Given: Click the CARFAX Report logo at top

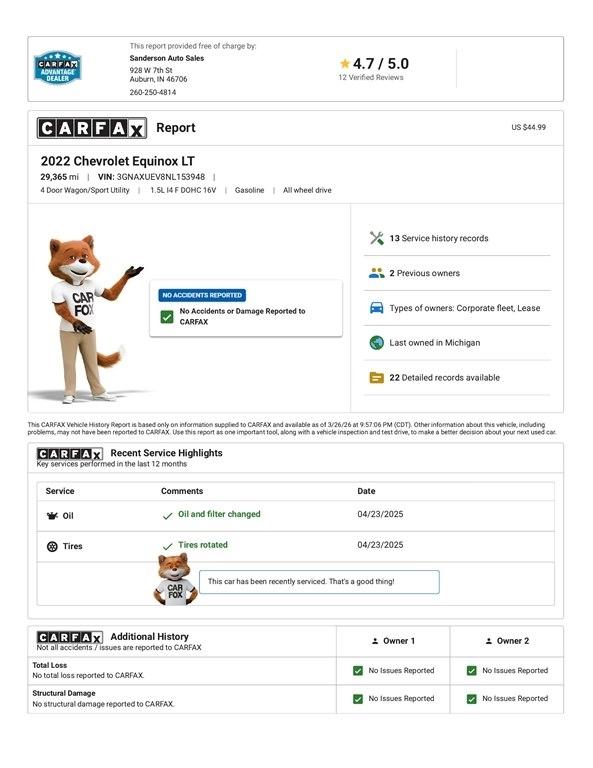Looking at the screenshot, I should (92, 128).
